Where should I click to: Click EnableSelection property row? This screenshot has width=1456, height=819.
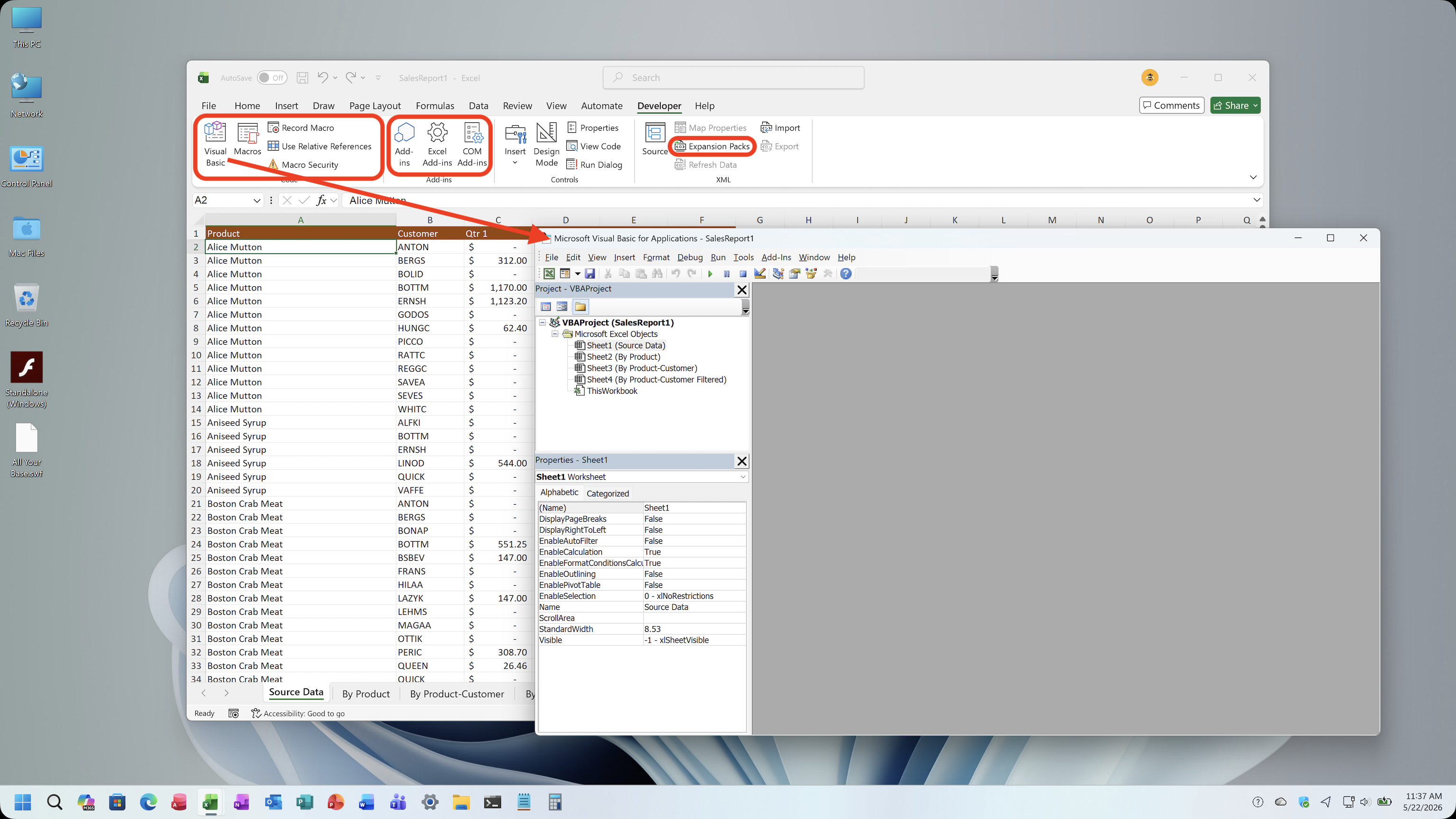point(642,596)
